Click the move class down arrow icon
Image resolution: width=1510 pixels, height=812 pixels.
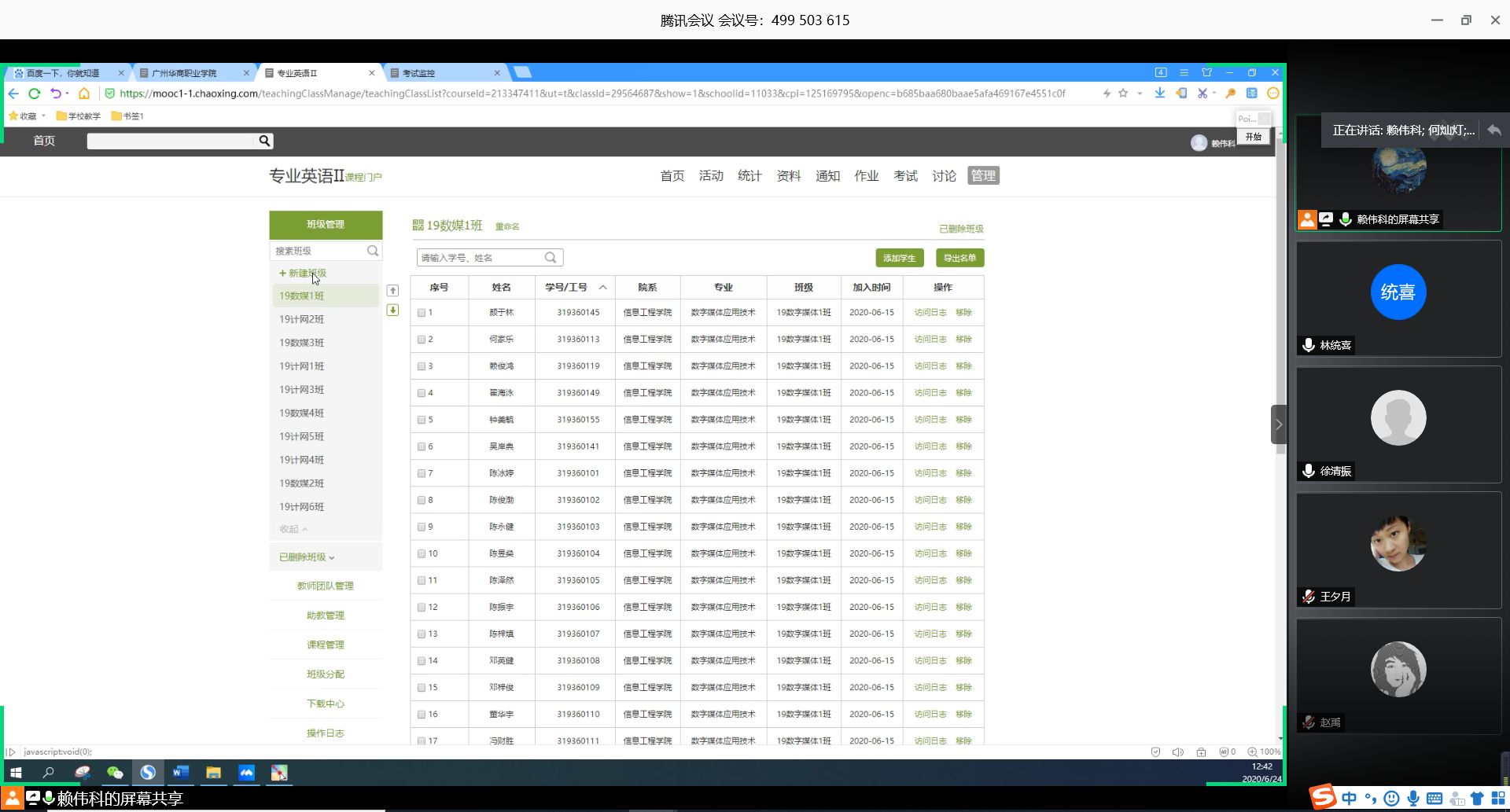click(393, 310)
